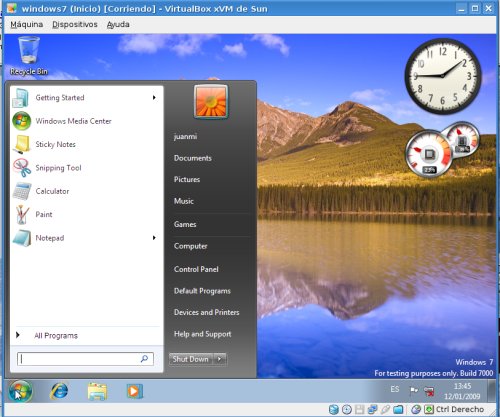Viewport: 500px width, 417px height.
Task: Open Windows Explorer folder on taskbar
Action: tap(97, 391)
